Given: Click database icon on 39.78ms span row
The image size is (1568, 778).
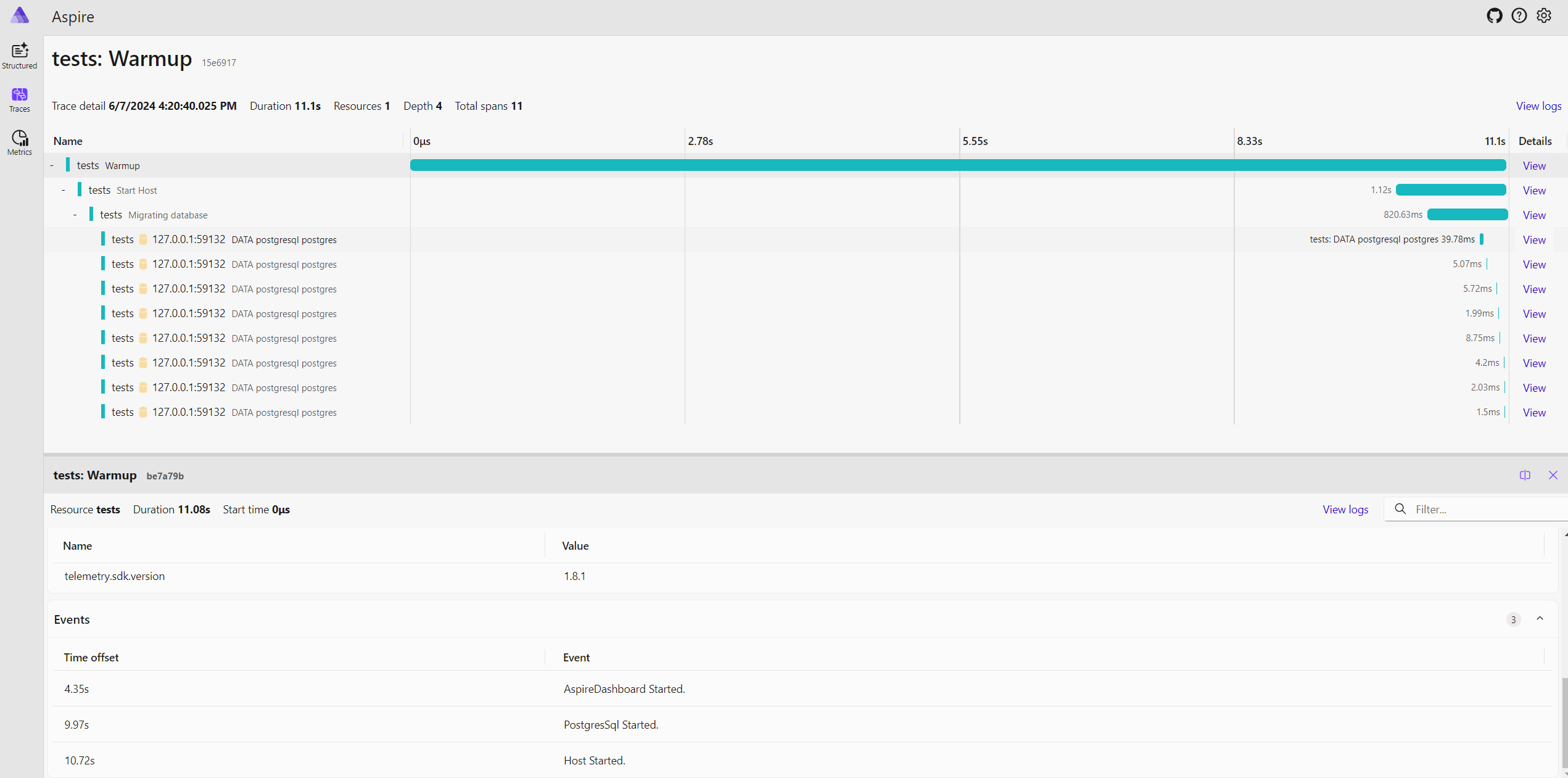Looking at the screenshot, I should coord(143,239).
